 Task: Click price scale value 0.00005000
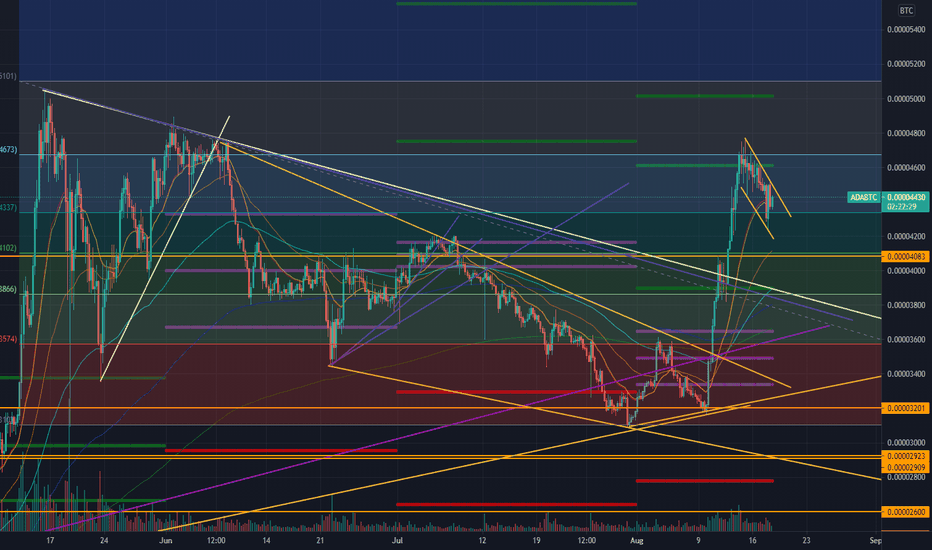tap(906, 99)
